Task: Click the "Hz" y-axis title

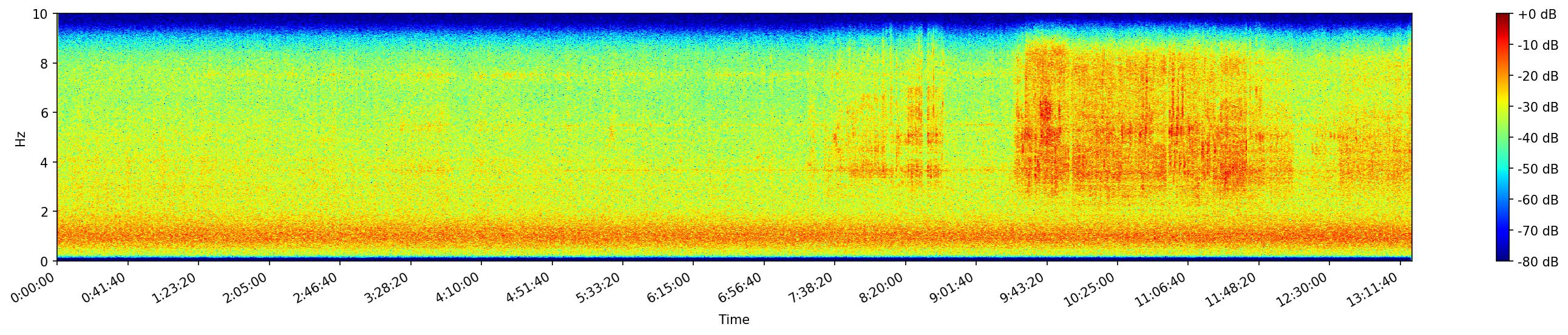Action: click(21, 138)
